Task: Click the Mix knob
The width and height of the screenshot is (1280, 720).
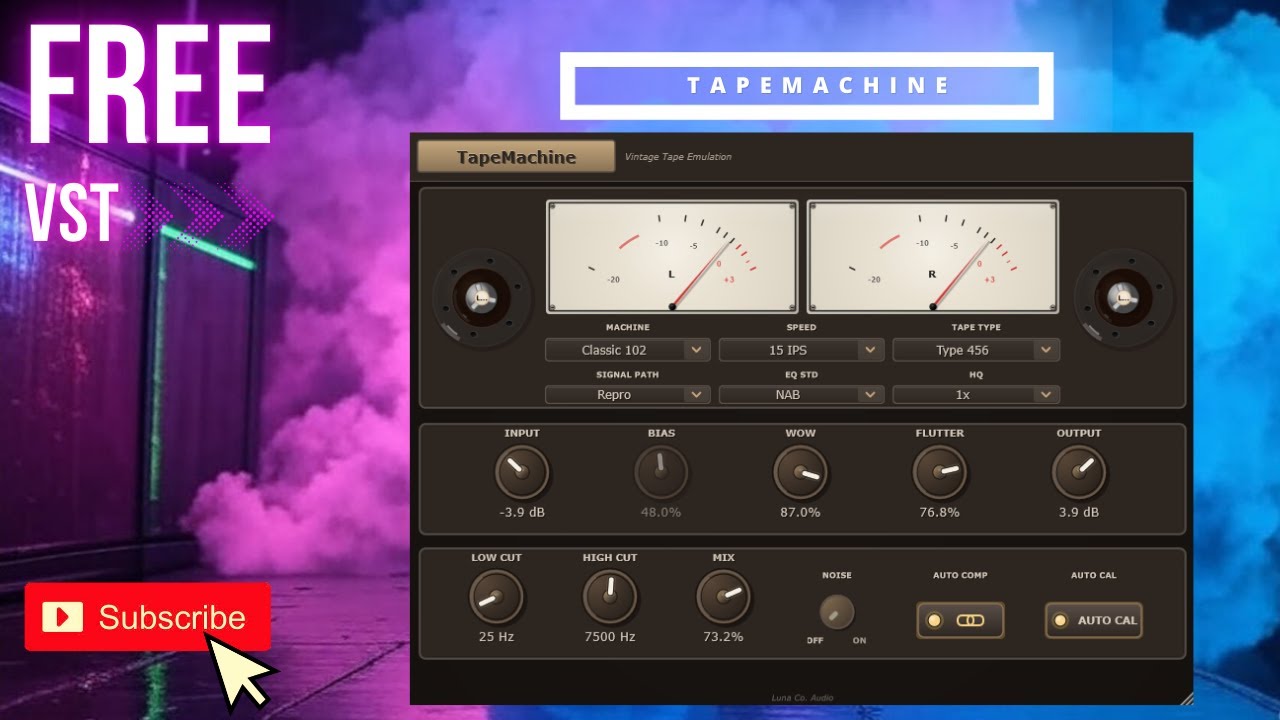Action: coord(723,597)
